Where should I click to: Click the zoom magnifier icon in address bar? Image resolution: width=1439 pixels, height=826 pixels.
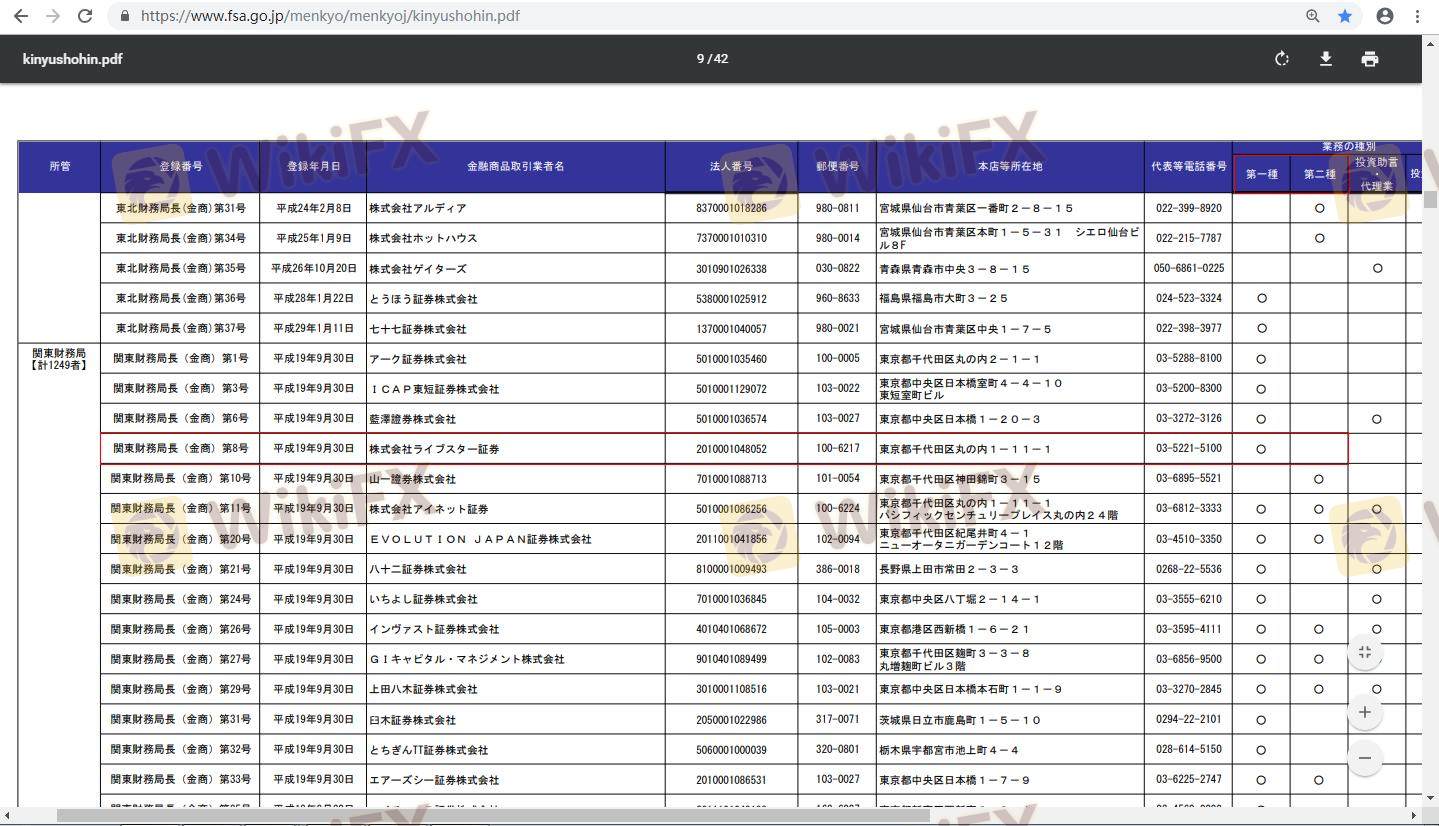coord(1313,16)
